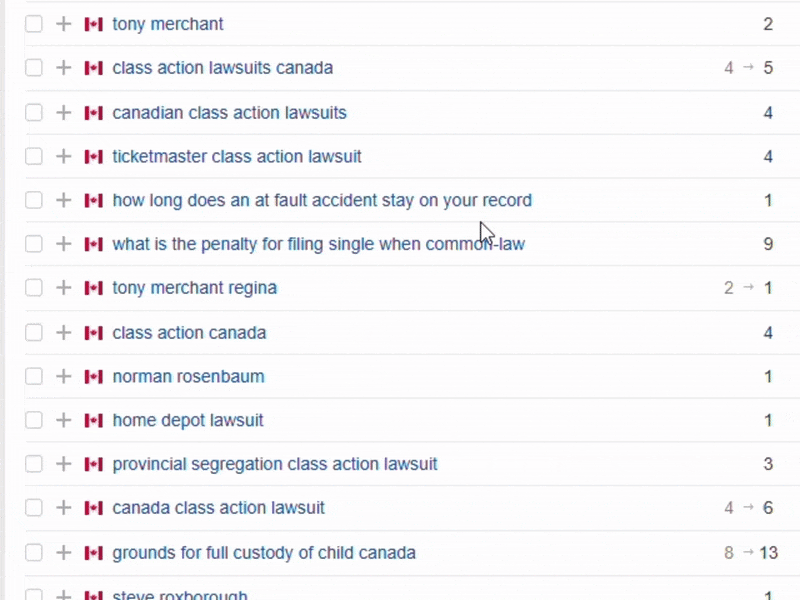Check the provincial segregation class action lawsuit row
800x600 pixels.
point(34,464)
